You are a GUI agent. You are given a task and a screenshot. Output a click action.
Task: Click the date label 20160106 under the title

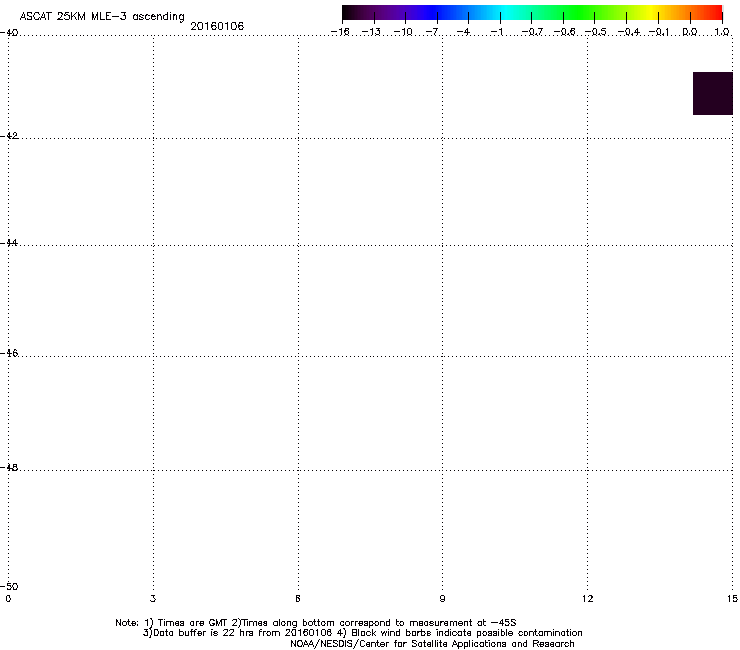click(217, 26)
